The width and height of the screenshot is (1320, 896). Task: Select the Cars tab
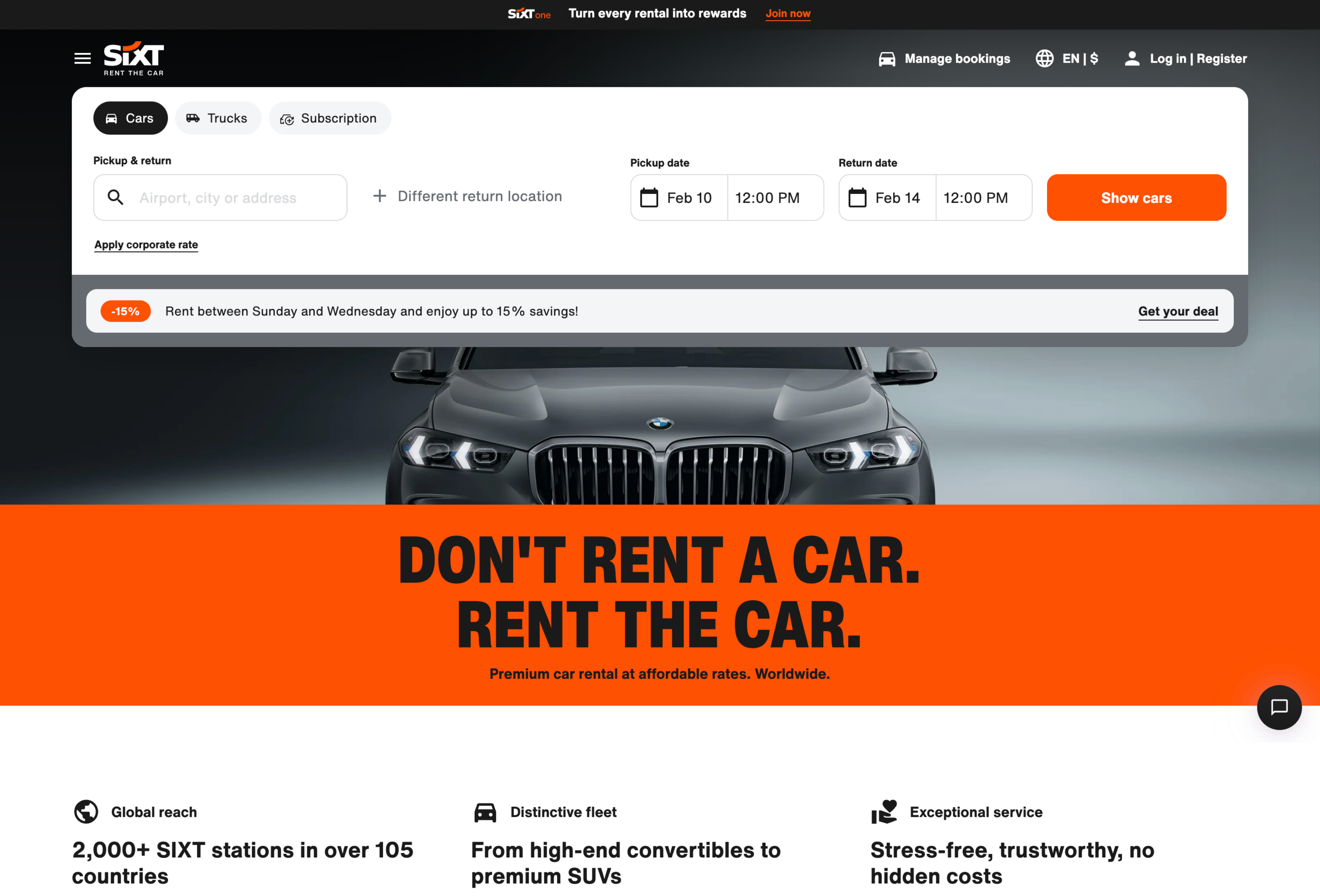tap(130, 118)
